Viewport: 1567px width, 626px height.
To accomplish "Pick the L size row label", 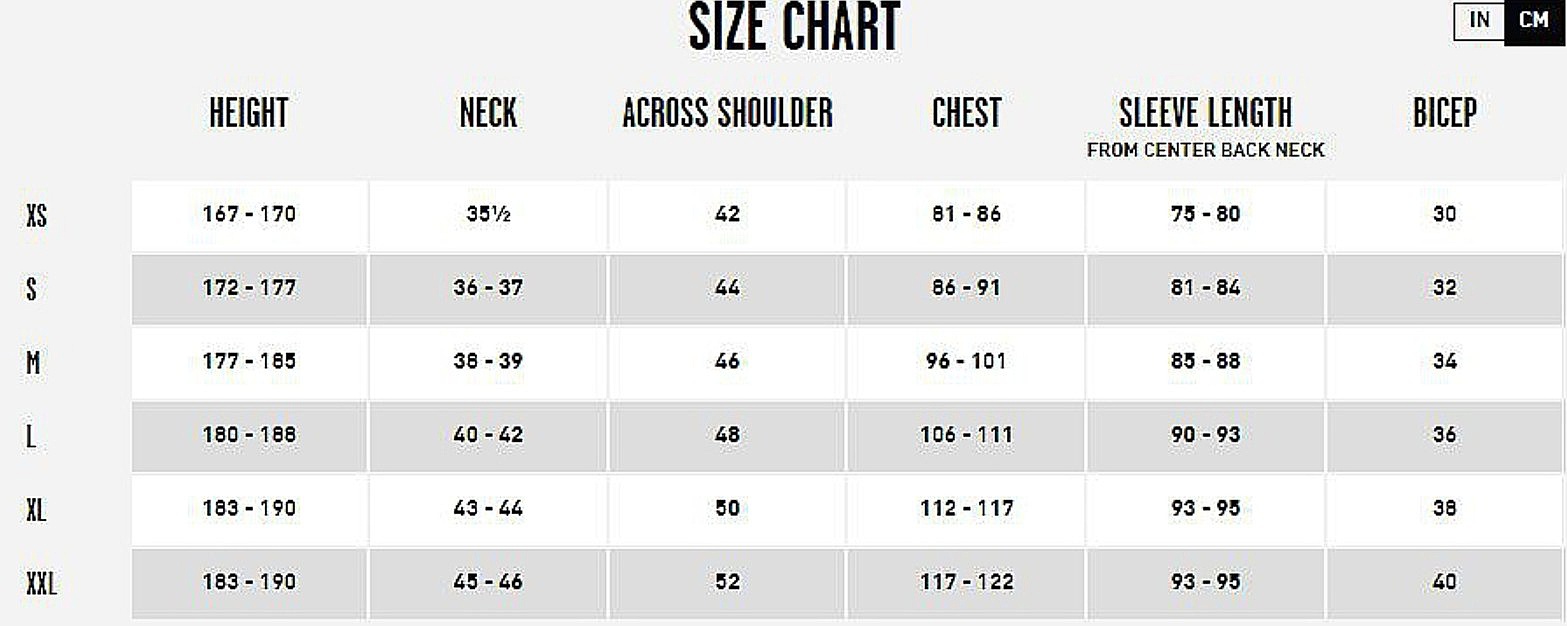I will click(31, 436).
